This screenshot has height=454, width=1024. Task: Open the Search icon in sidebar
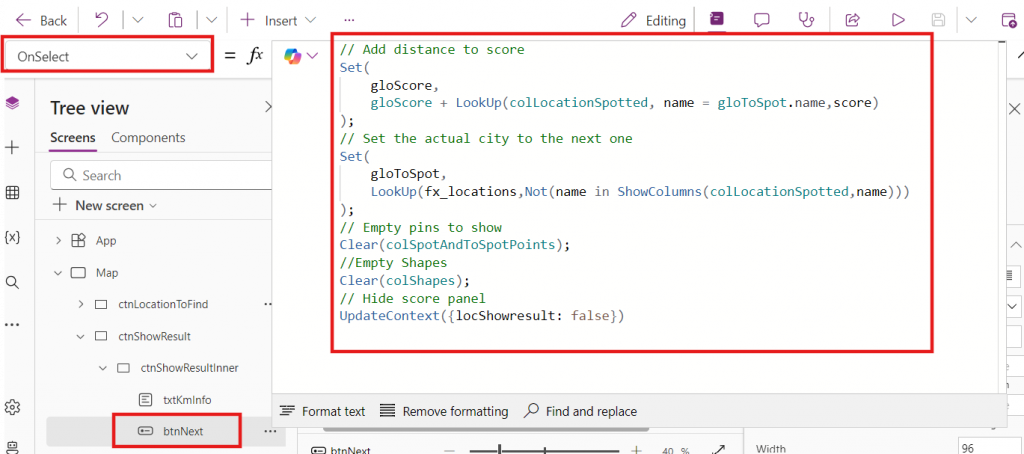pyautogui.click(x=12, y=282)
